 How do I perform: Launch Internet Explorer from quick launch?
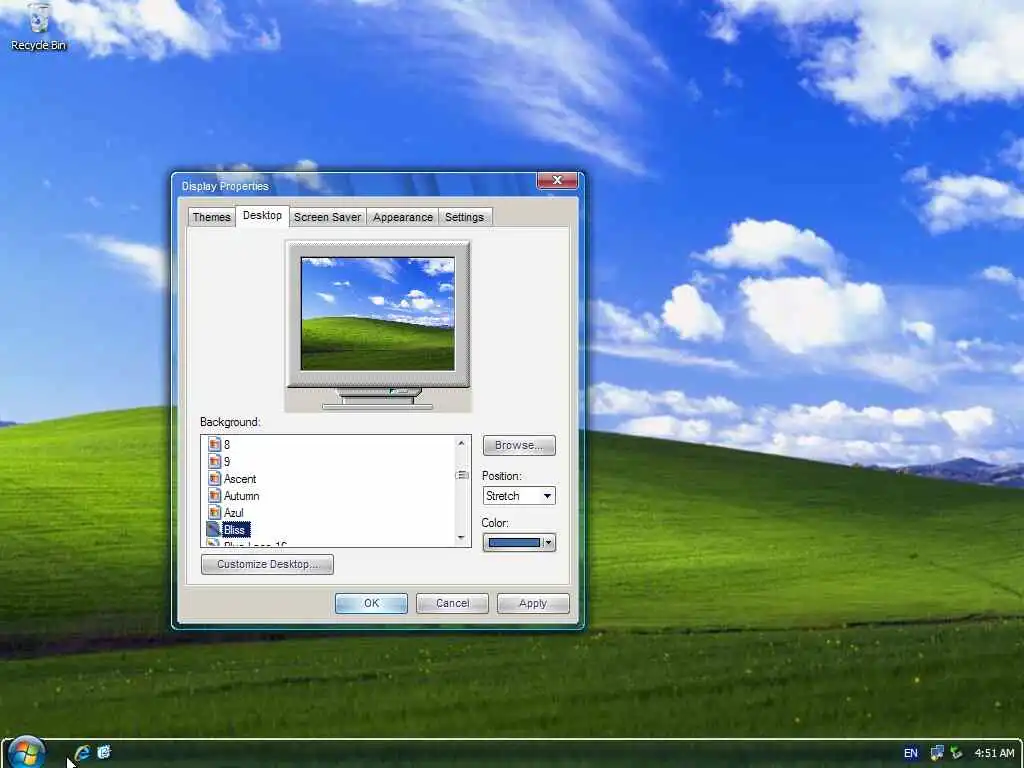pyautogui.click(x=82, y=753)
